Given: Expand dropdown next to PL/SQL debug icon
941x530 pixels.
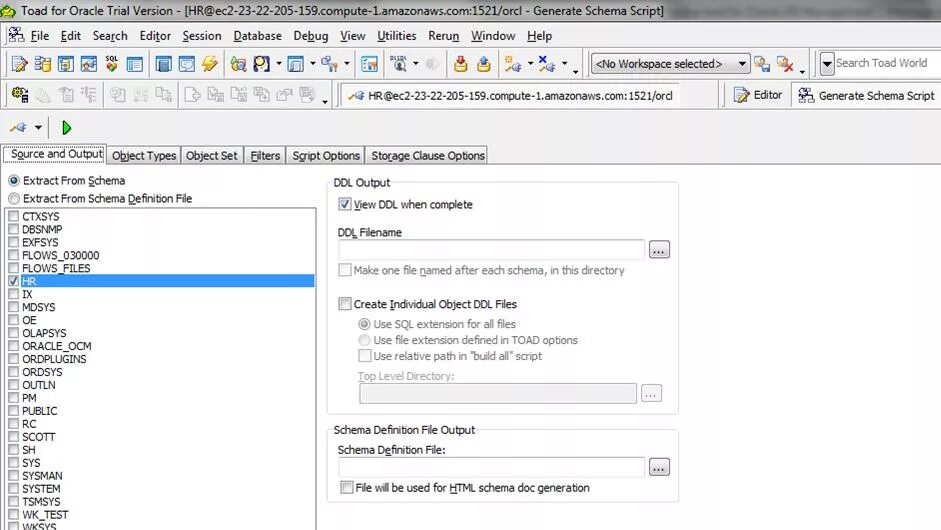Looking at the screenshot, I should (415, 63).
